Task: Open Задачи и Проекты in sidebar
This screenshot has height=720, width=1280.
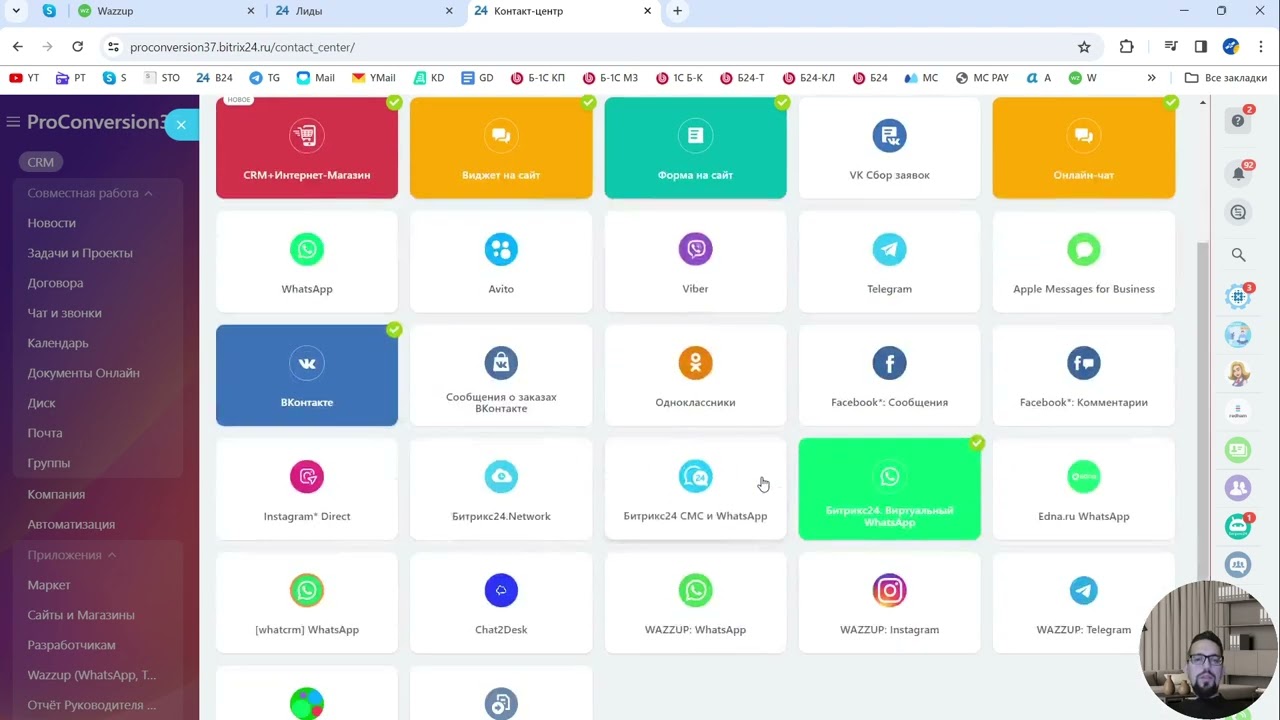Action: [80, 253]
